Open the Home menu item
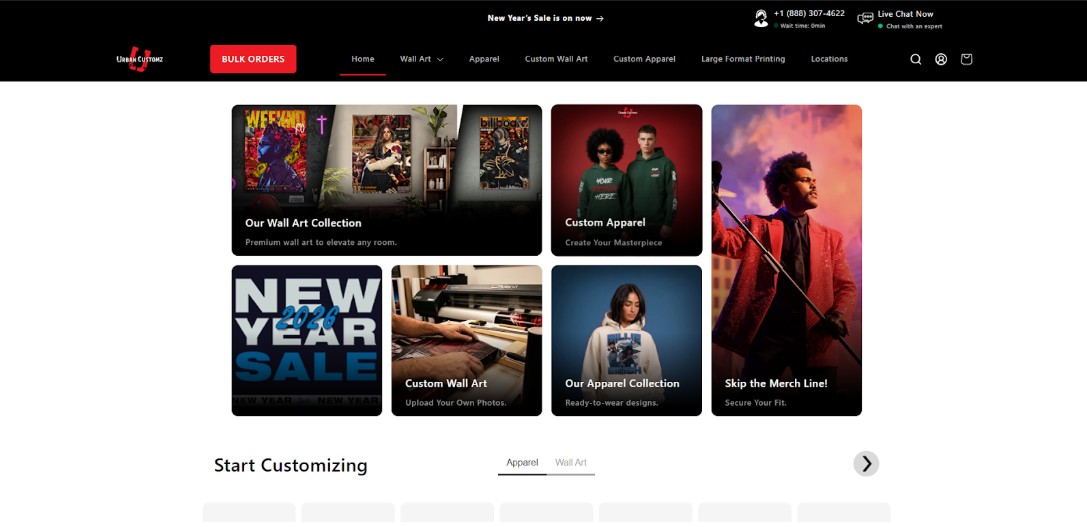1087x527 pixels. [x=363, y=59]
